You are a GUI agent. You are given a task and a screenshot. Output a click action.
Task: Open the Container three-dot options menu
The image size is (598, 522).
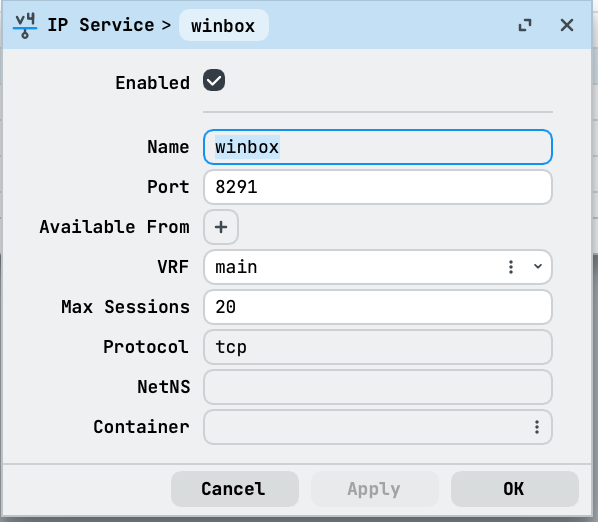tap(537, 427)
